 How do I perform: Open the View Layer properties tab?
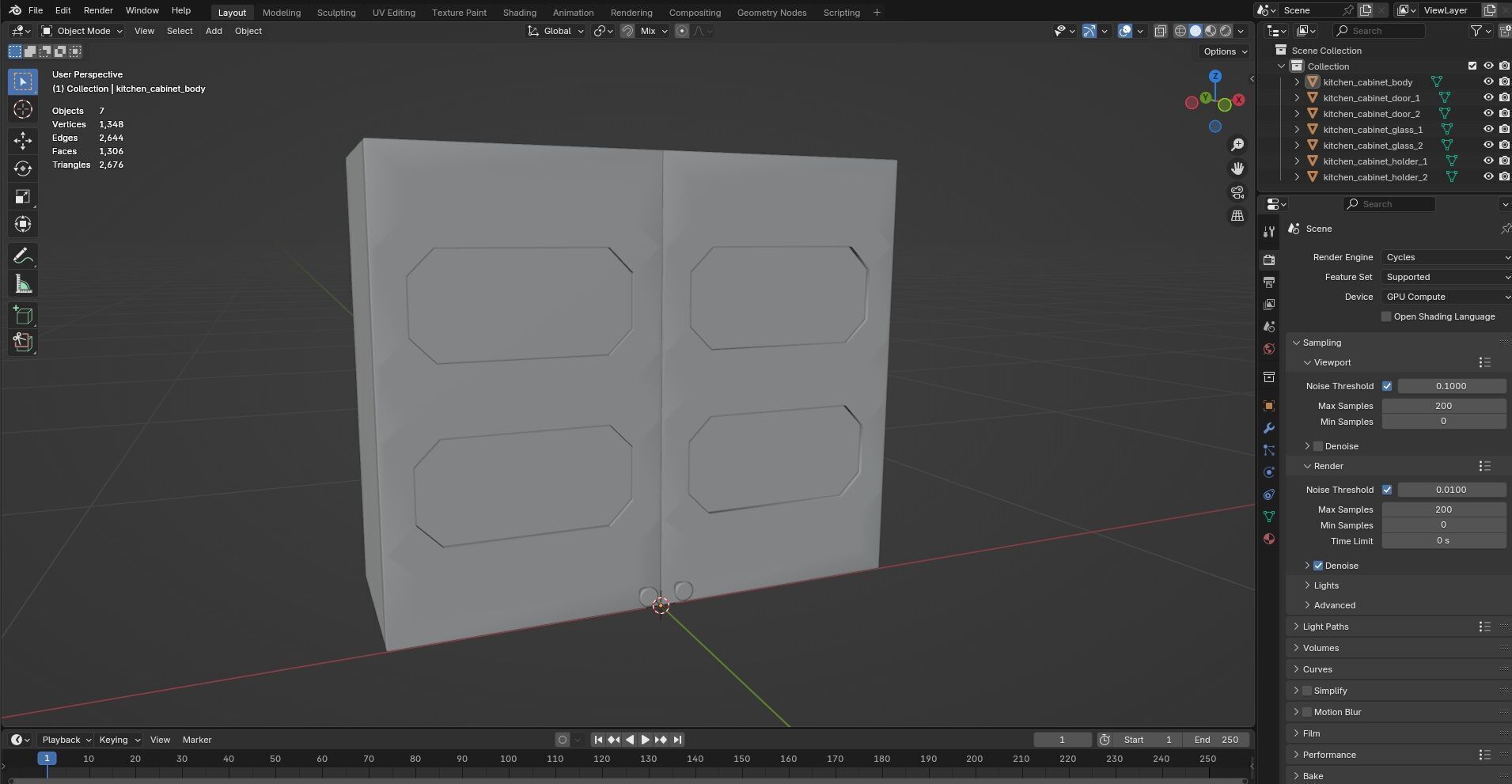[1269, 305]
